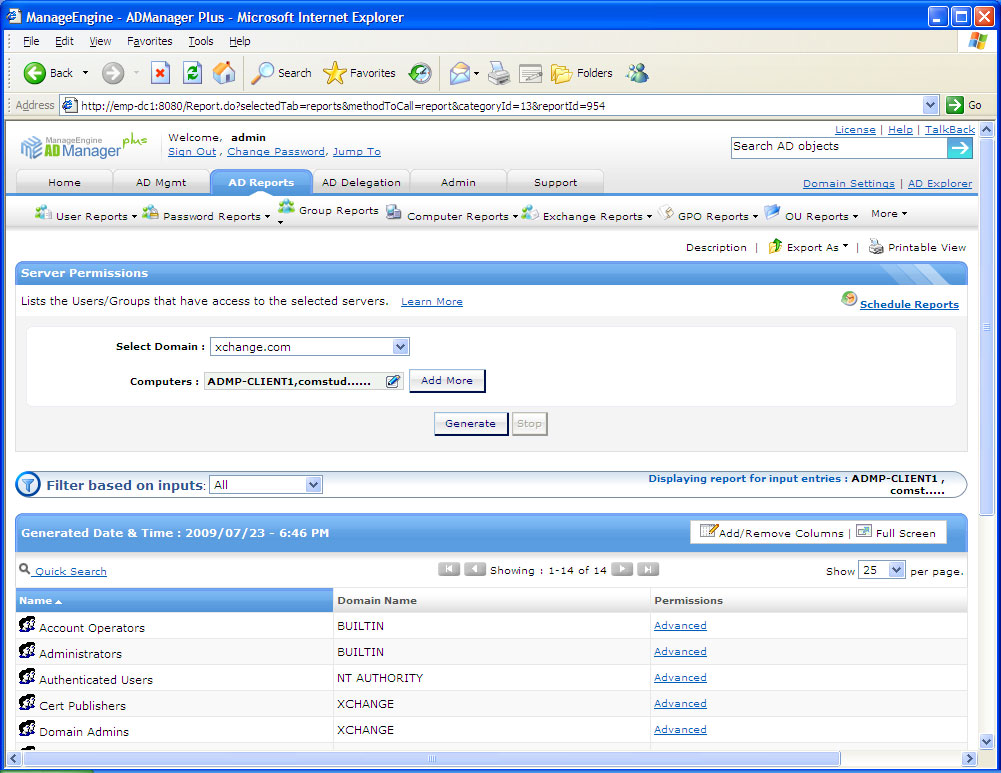Screen dimensions: 1001x773
Task: Switch to the Admin tab
Action: (458, 182)
